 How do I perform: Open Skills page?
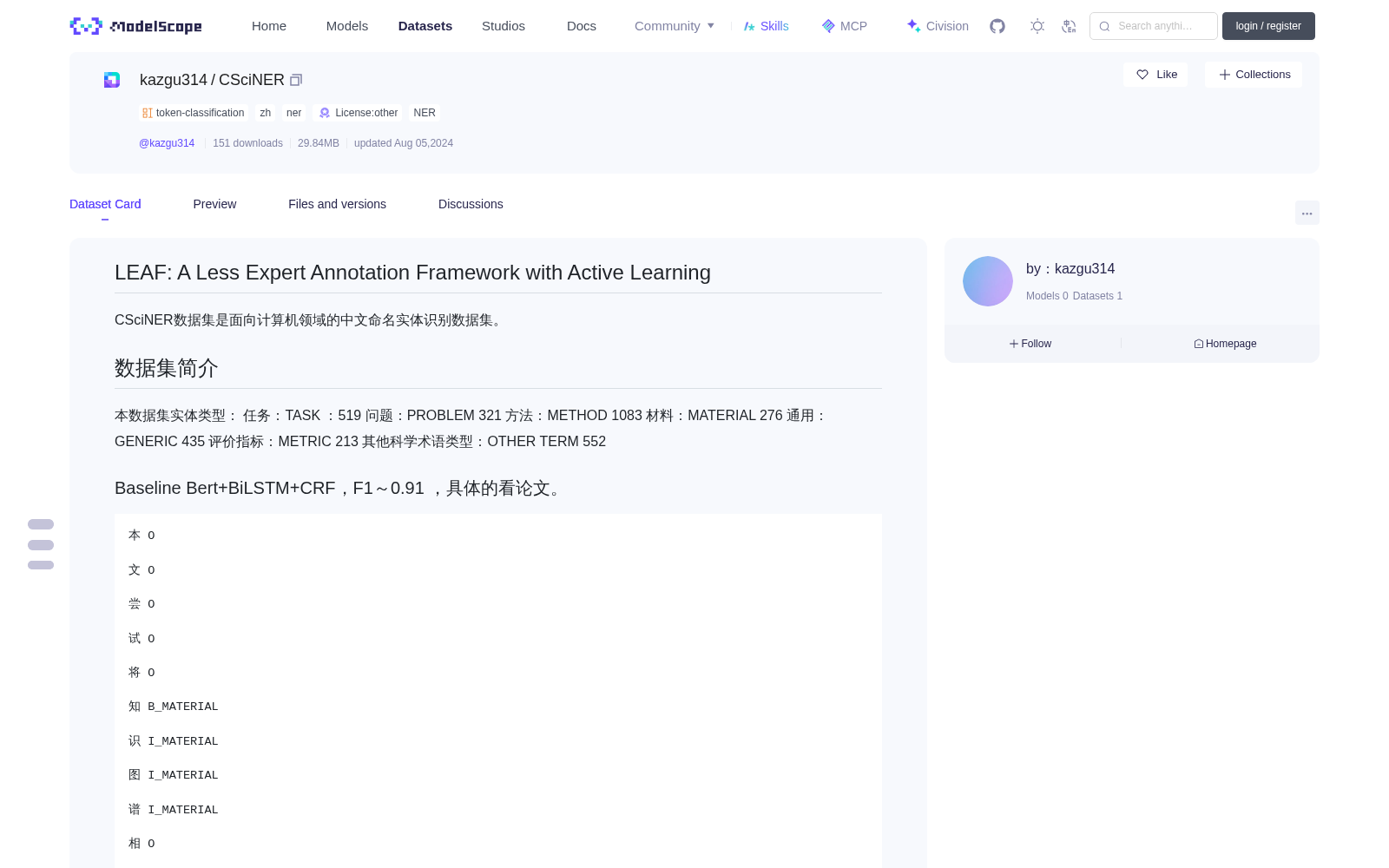click(767, 26)
